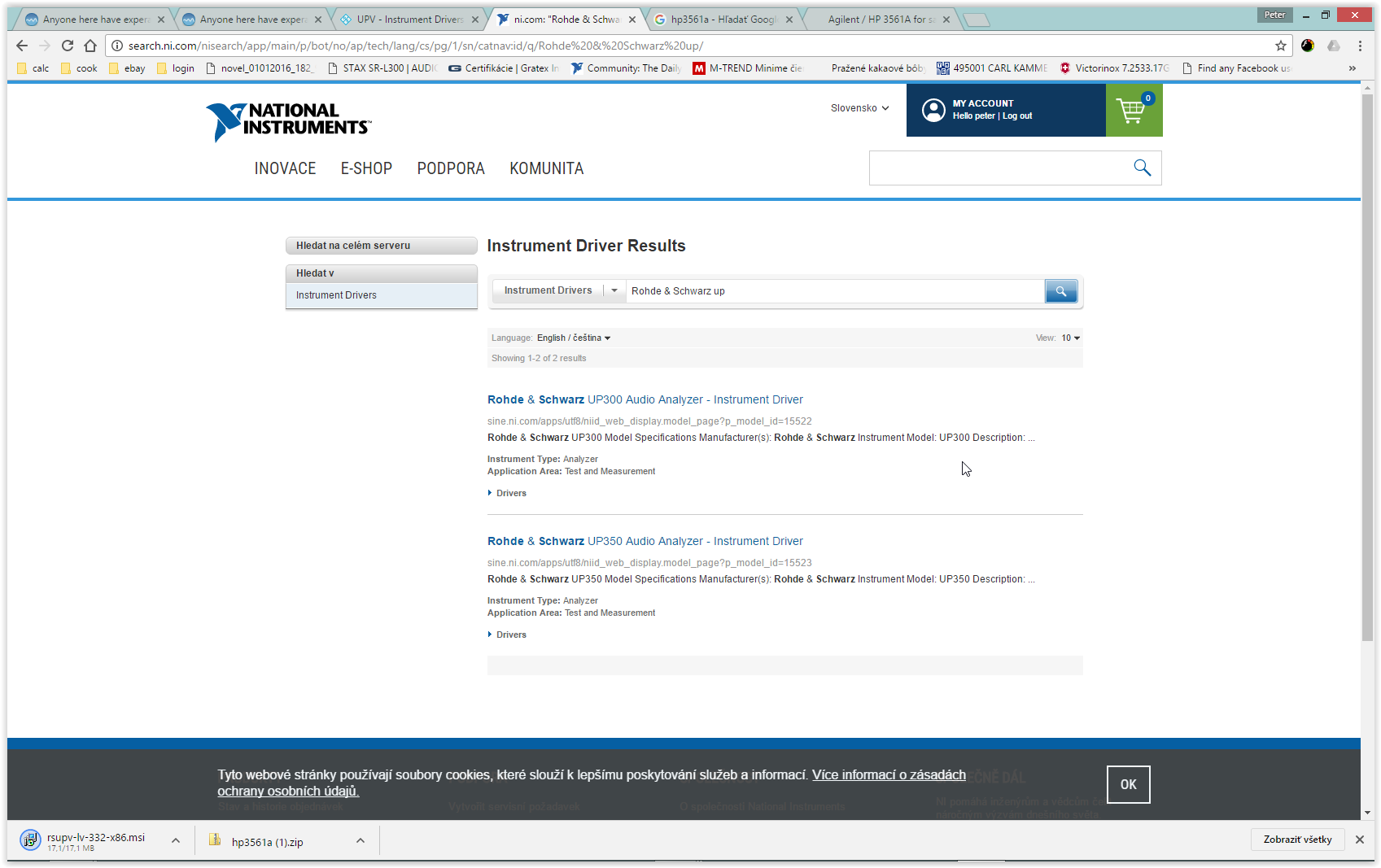
Task: Open the Rohde & Schwarz UP350 Audio Analyzer result
Action: [645, 541]
